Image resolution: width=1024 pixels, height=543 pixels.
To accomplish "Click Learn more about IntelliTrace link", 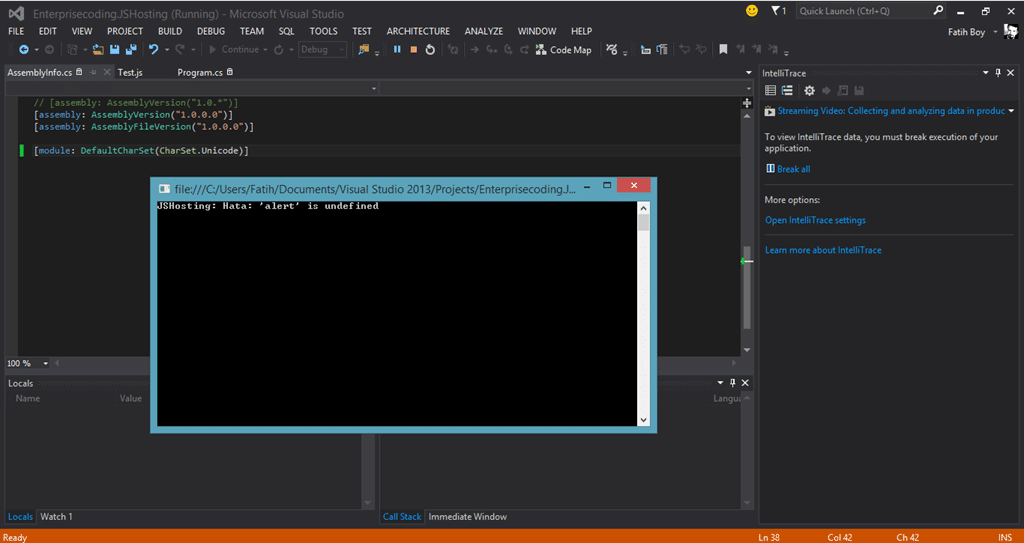I will 823,250.
